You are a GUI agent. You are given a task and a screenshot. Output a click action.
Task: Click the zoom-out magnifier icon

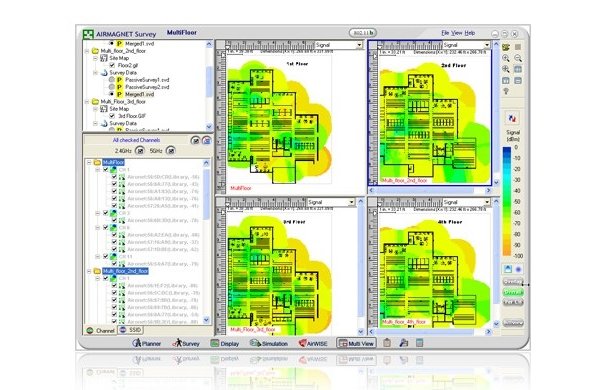coord(518,58)
